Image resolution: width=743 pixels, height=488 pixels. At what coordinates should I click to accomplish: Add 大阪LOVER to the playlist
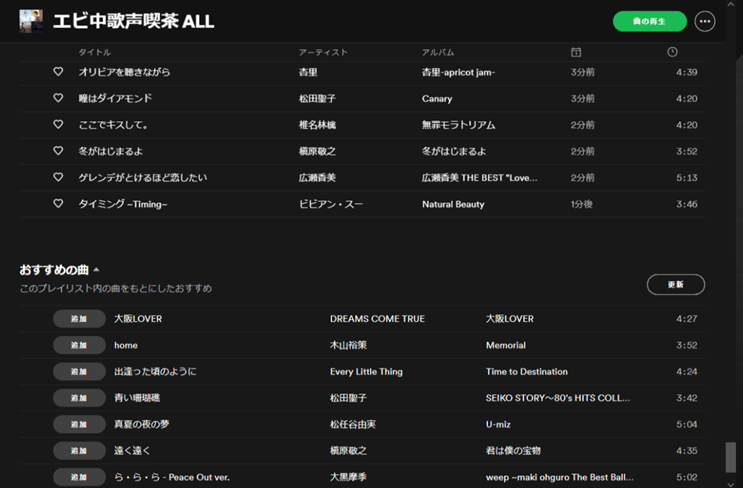[79, 319]
